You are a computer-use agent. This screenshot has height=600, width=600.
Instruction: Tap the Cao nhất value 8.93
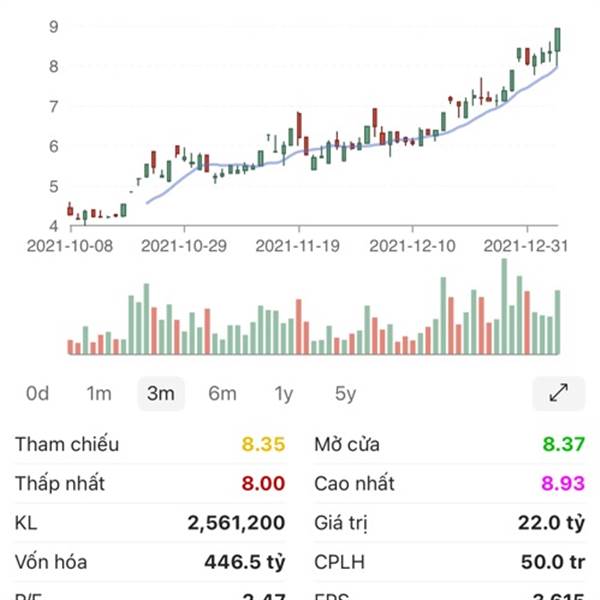pyautogui.click(x=563, y=484)
